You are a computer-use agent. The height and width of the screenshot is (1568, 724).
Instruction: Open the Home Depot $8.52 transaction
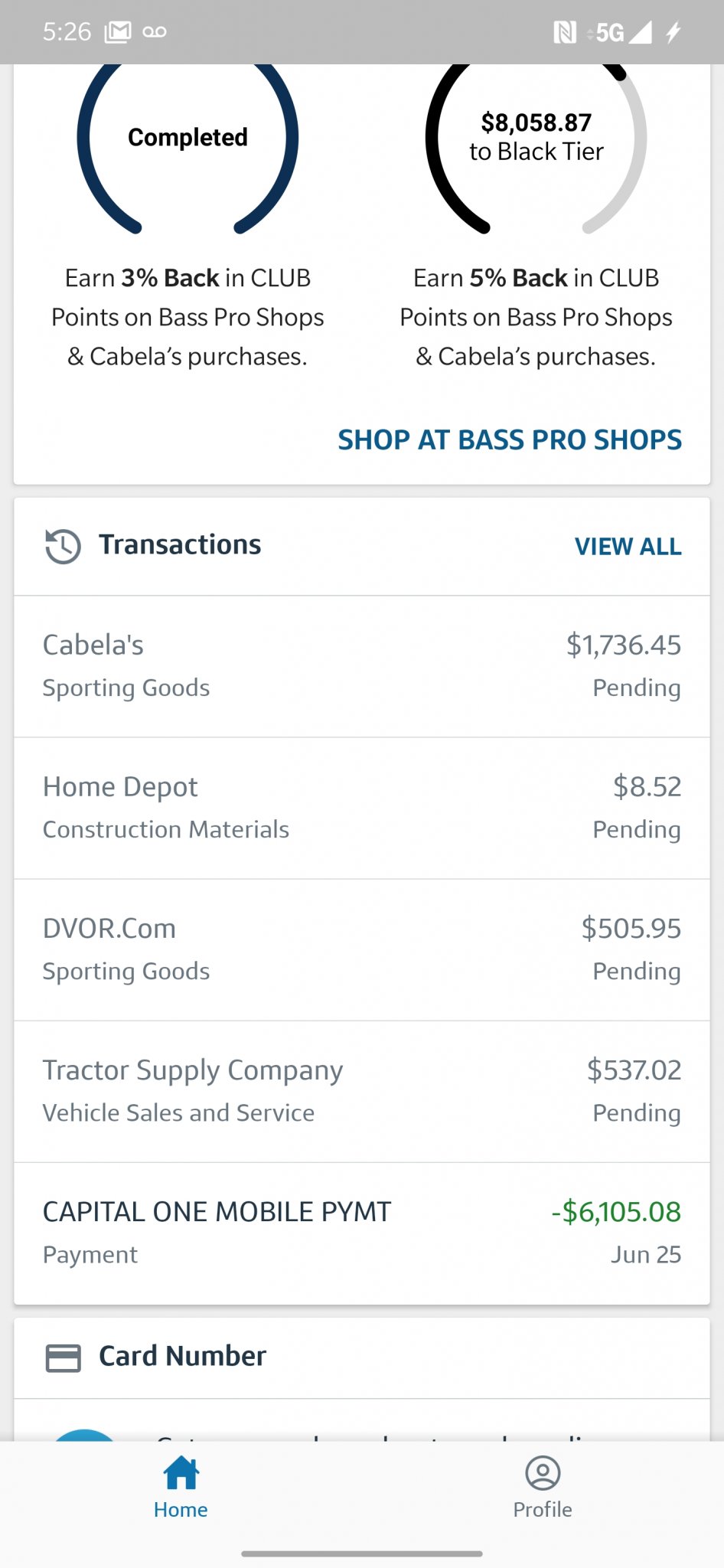(x=361, y=808)
